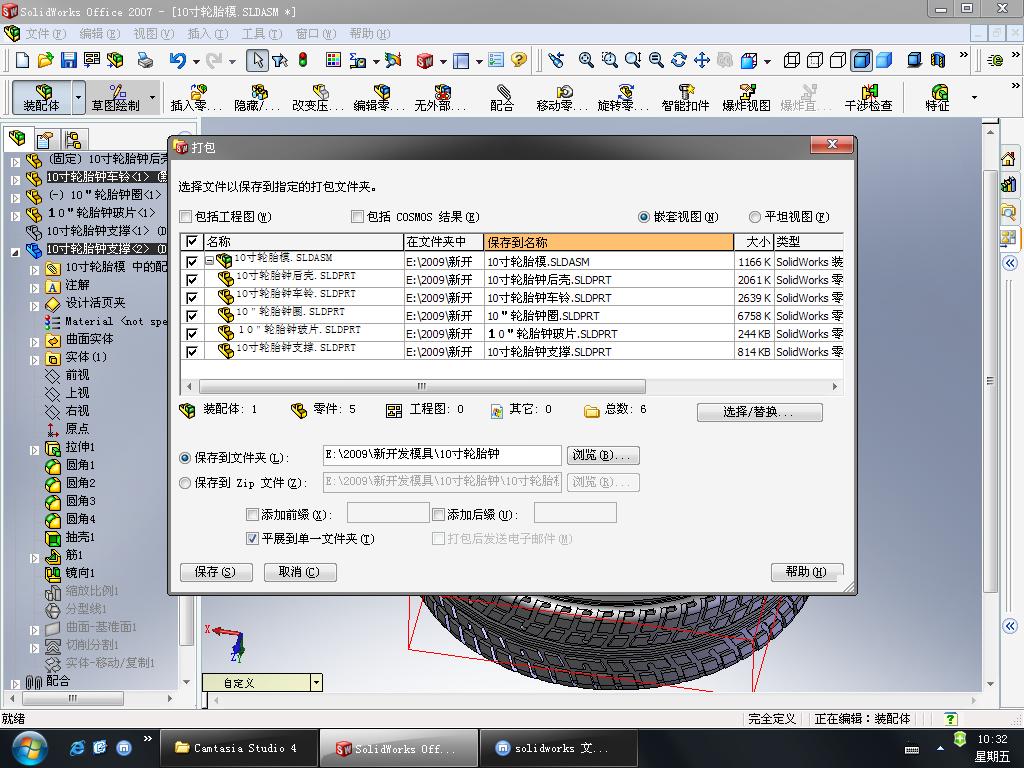Click the New document icon
Image resolution: width=1024 pixels, height=768 pixels.
[x=22, y=60]
